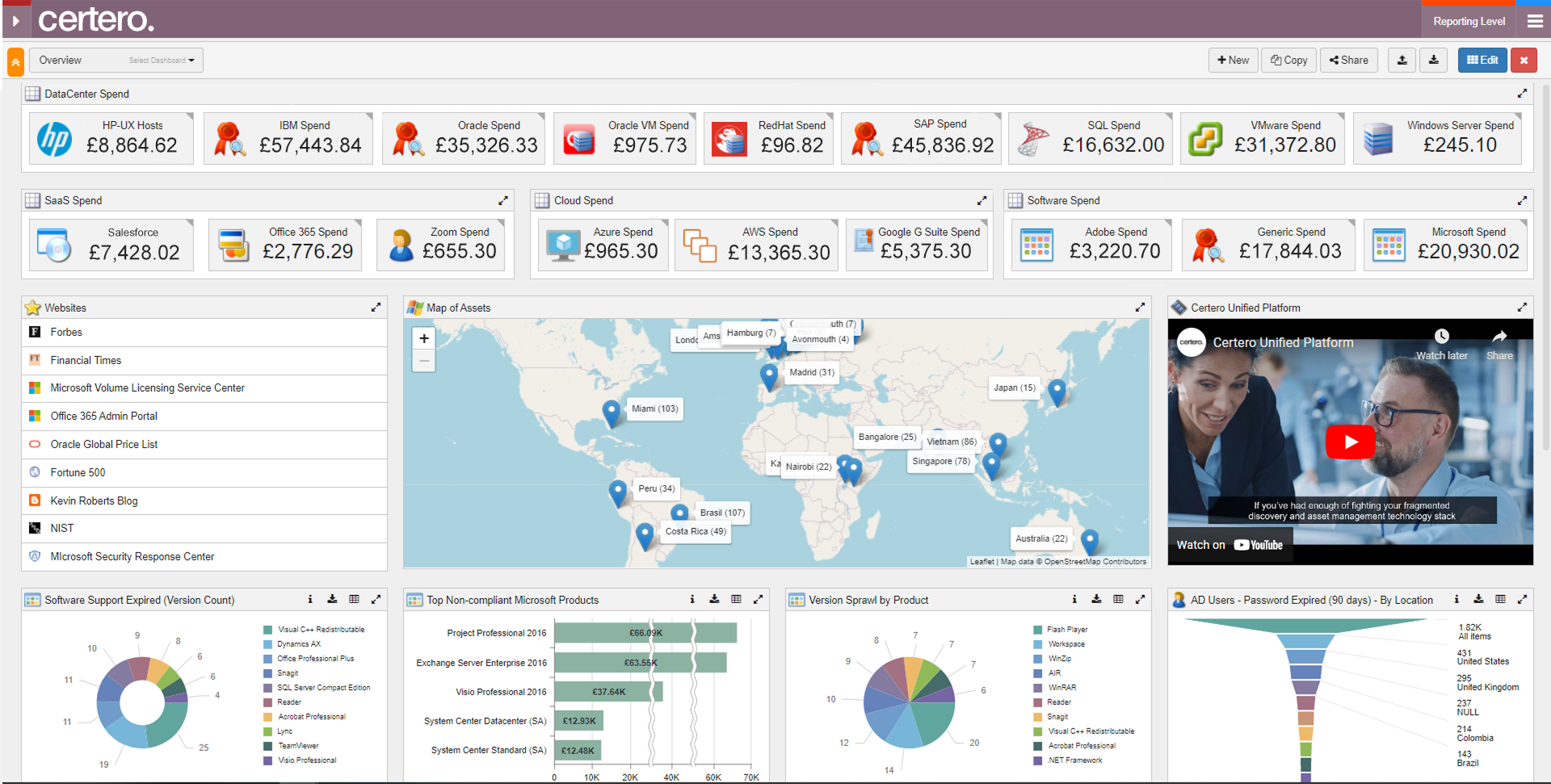Click the upload icon in the dashboard toolbar

(x=1402, y=60)
